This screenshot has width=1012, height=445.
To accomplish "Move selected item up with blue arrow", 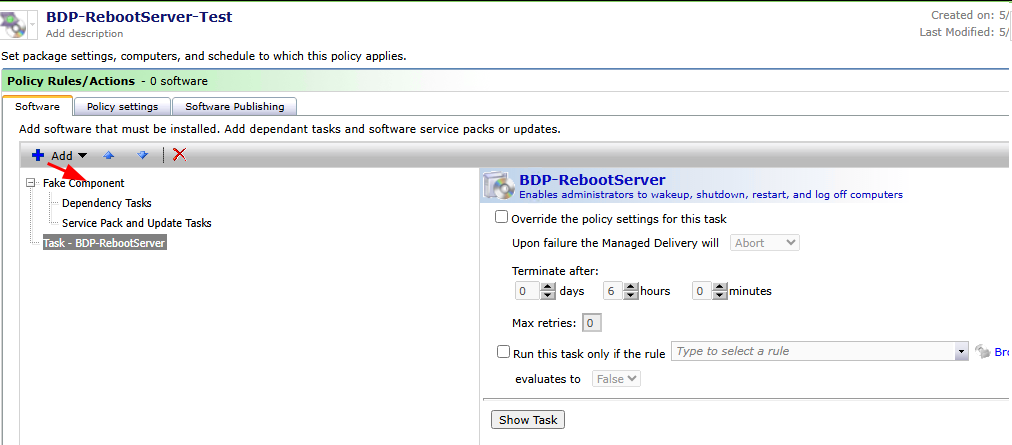I will (109, 155).
